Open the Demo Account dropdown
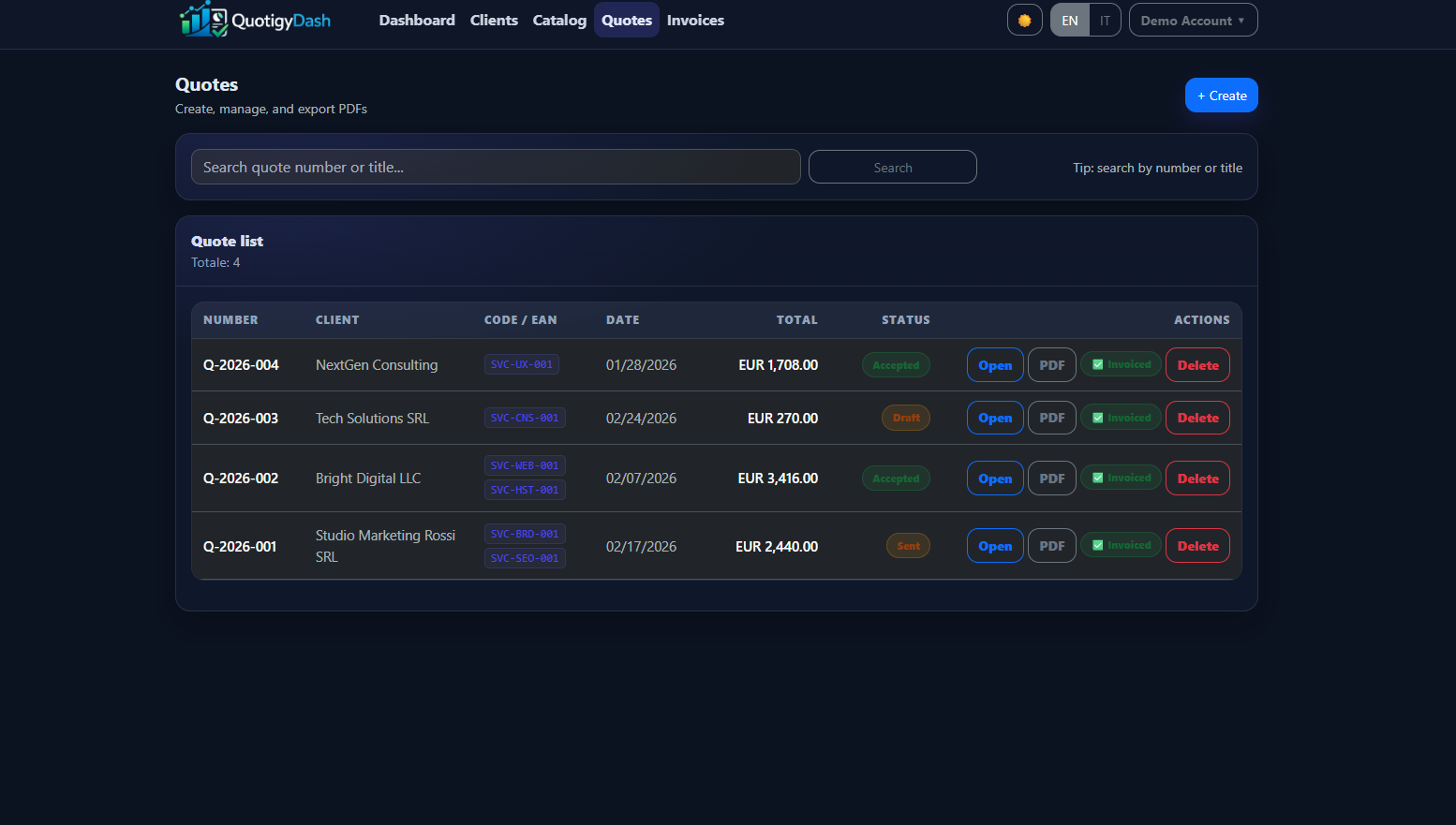Image resolution: width=1456 pixels, height=825 pixels. click(1193, 20)
